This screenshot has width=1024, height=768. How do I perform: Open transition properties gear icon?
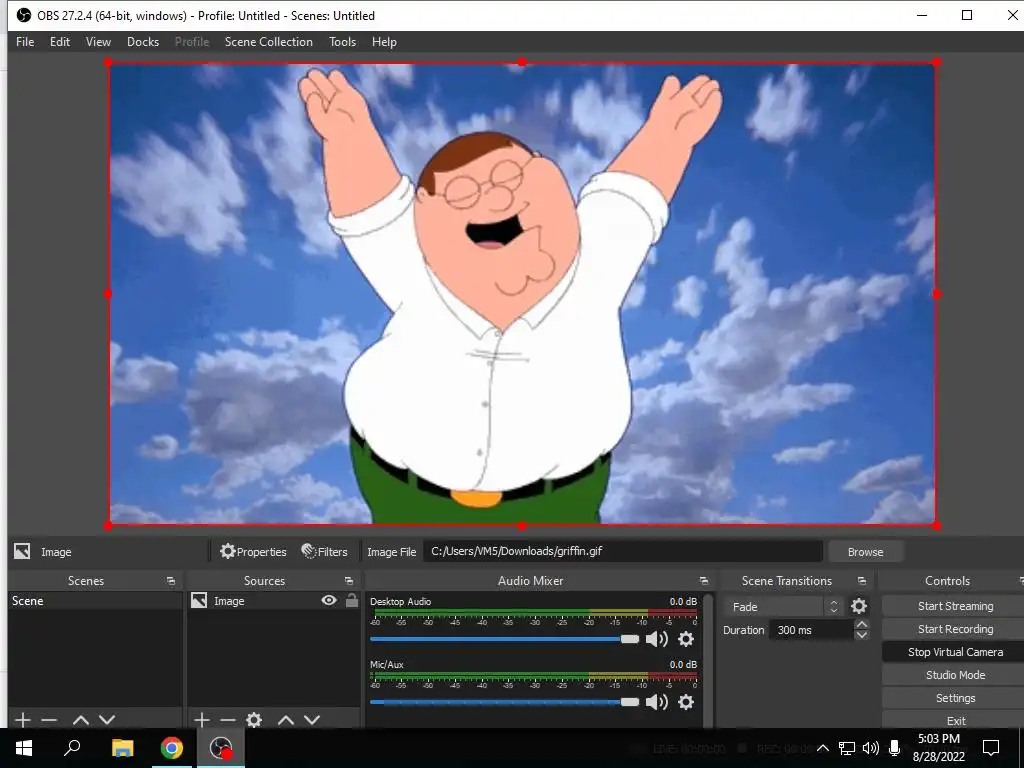tap(859, 607)
